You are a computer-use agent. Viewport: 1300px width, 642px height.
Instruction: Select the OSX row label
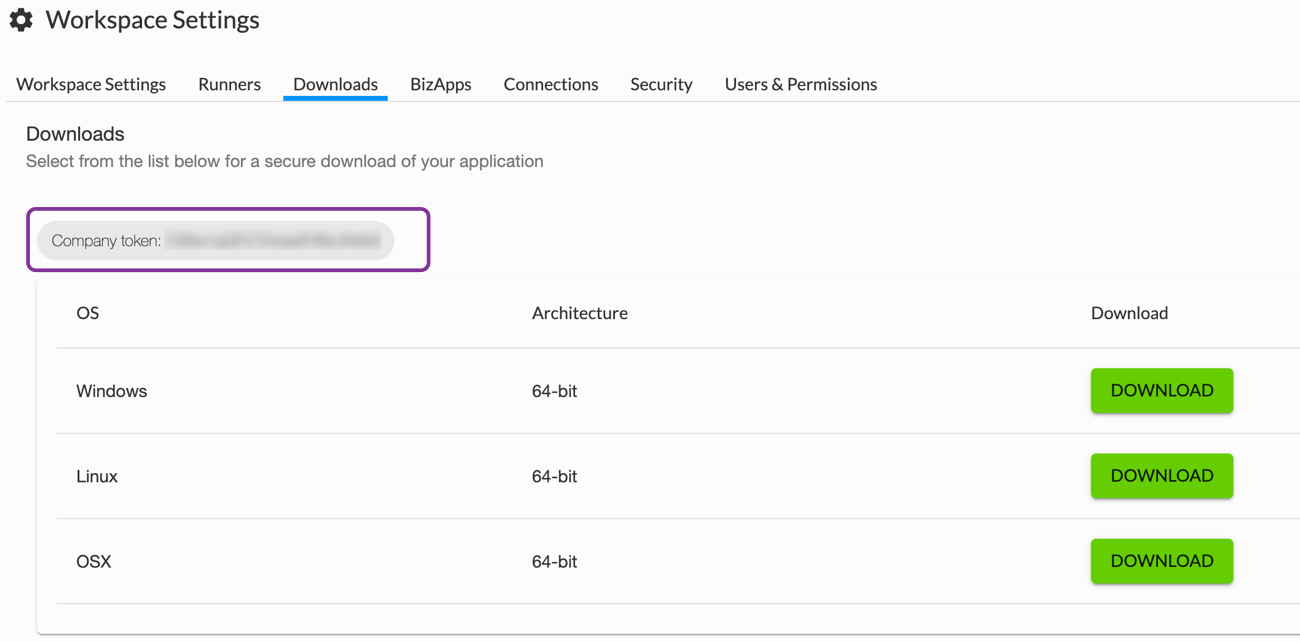click(x=94, y=561)
